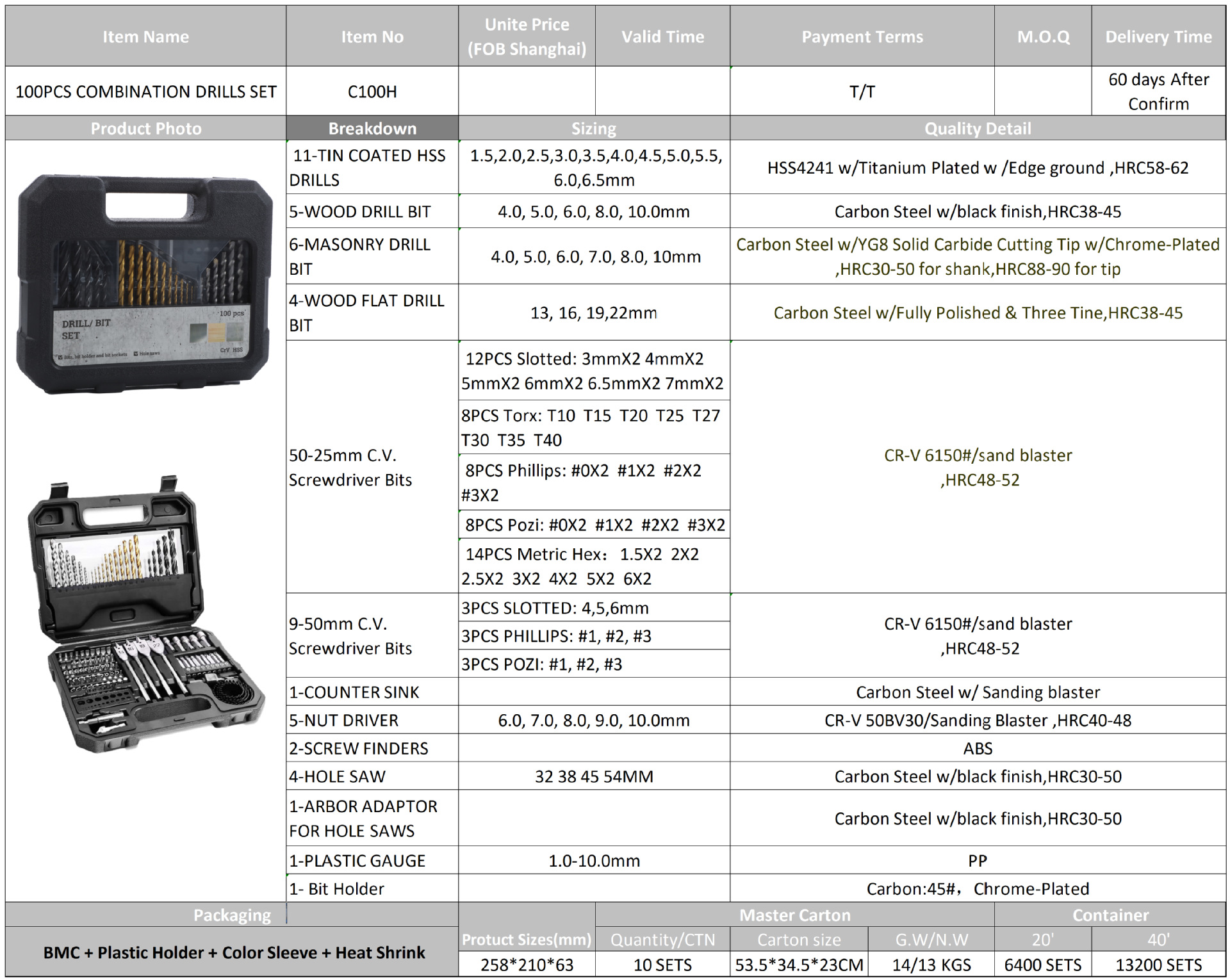The height and width of the screenshot is (980, 1230).
Task: Select the C100H item number cell
Action: pos(372,92)
